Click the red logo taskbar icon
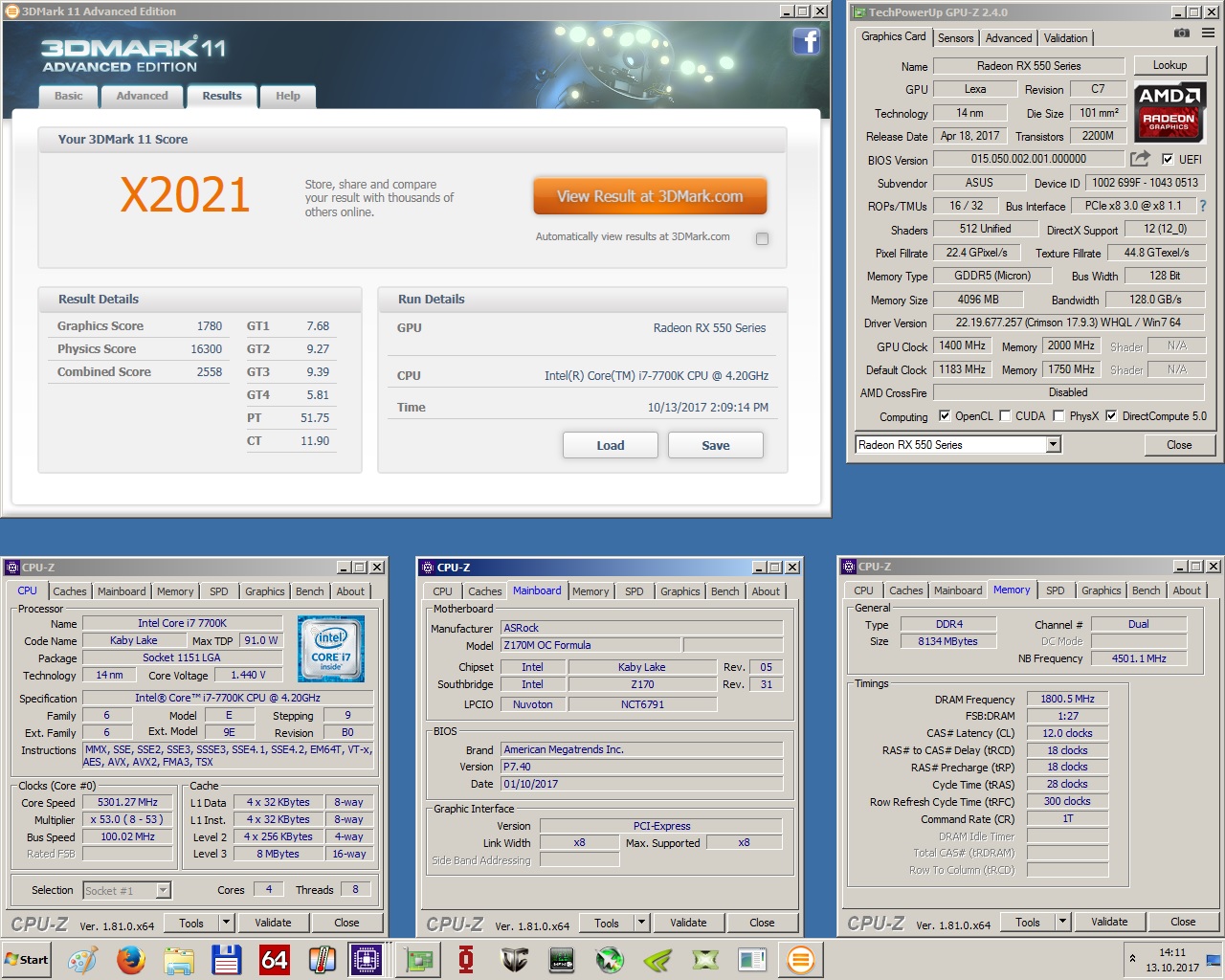 click(466, 959)
